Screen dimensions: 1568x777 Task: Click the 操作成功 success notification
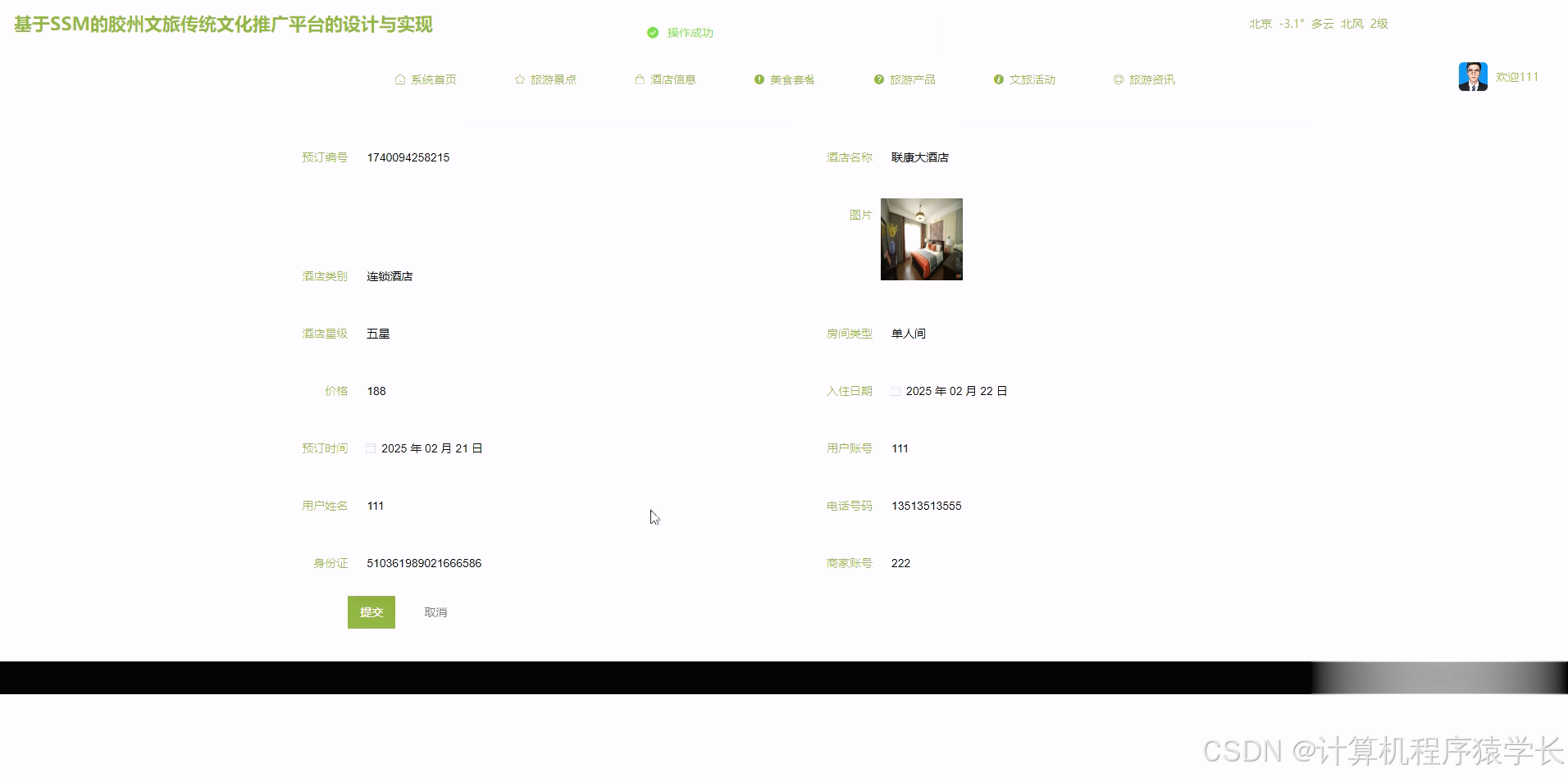(688, 33)
